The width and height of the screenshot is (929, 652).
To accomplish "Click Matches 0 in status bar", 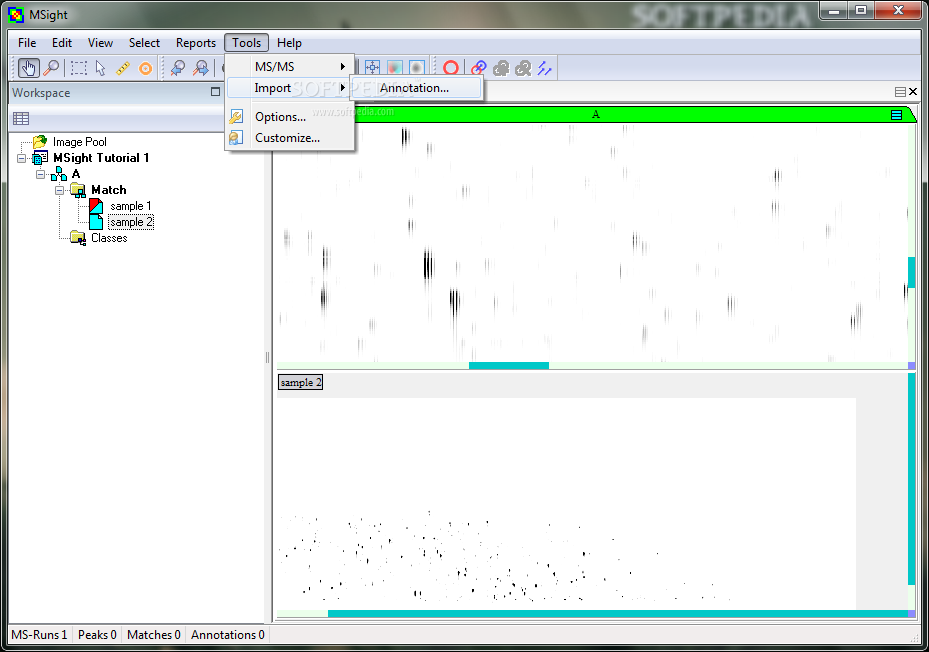I will pos(153,635).
